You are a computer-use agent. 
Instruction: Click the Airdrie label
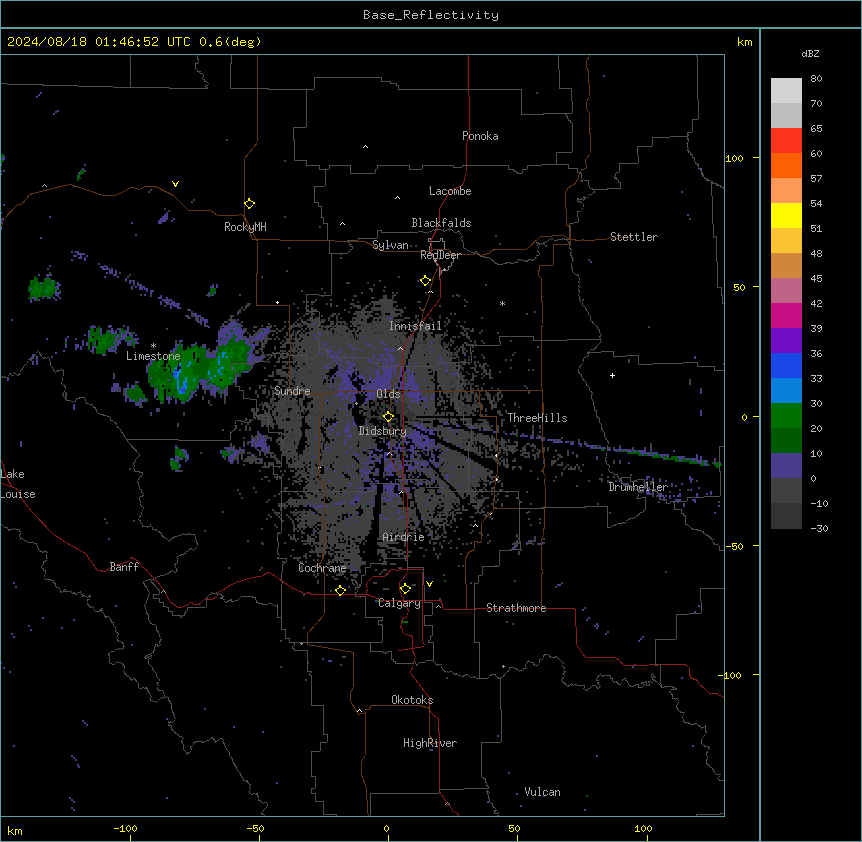pyautogui.click(x=404, y=537)
